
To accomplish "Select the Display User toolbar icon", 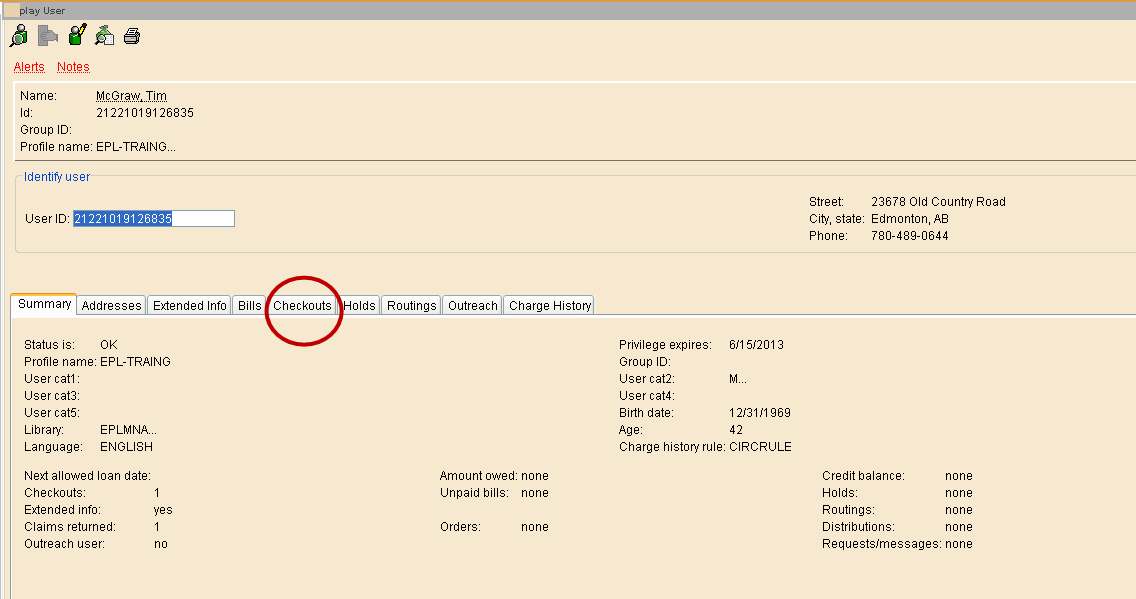I will click(18, 35).
